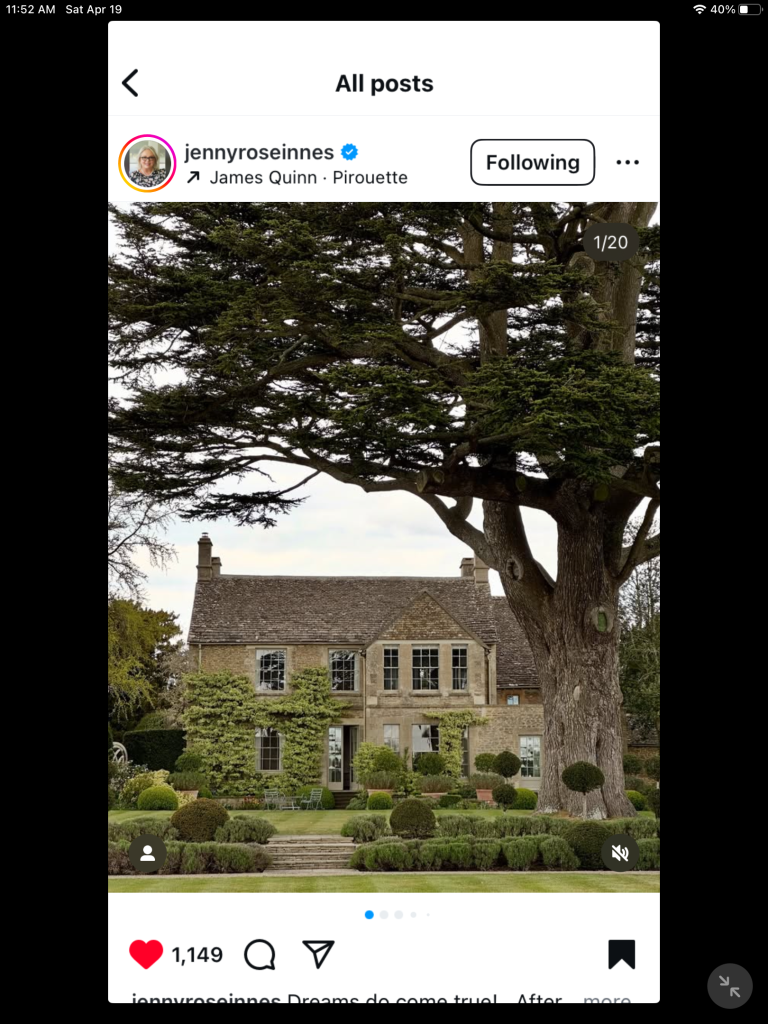
Task: Unlike the post with red heart
Action: (146, 954)
